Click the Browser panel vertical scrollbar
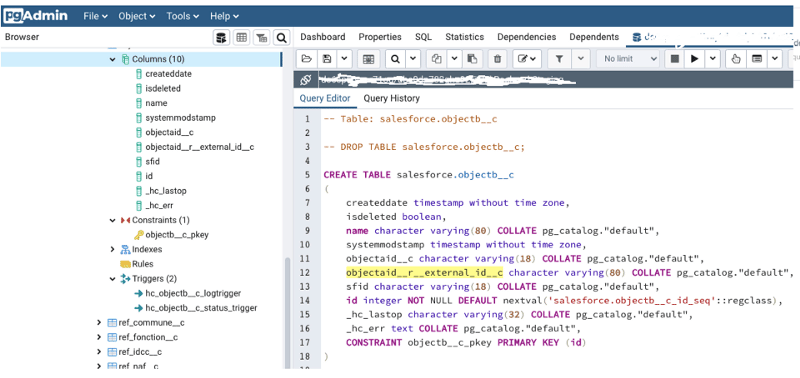800x378 pixels. (287, 313)
